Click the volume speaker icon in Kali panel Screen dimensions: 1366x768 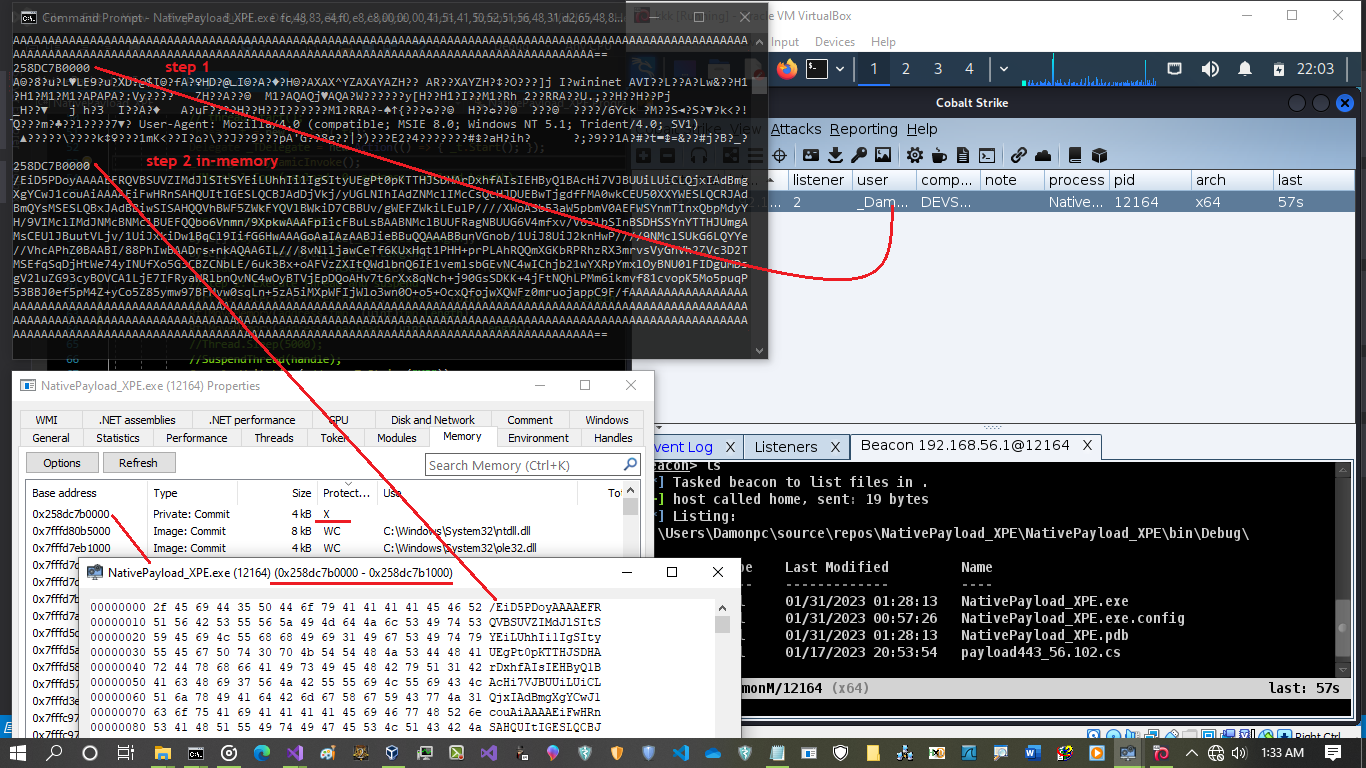point(1210,69)
